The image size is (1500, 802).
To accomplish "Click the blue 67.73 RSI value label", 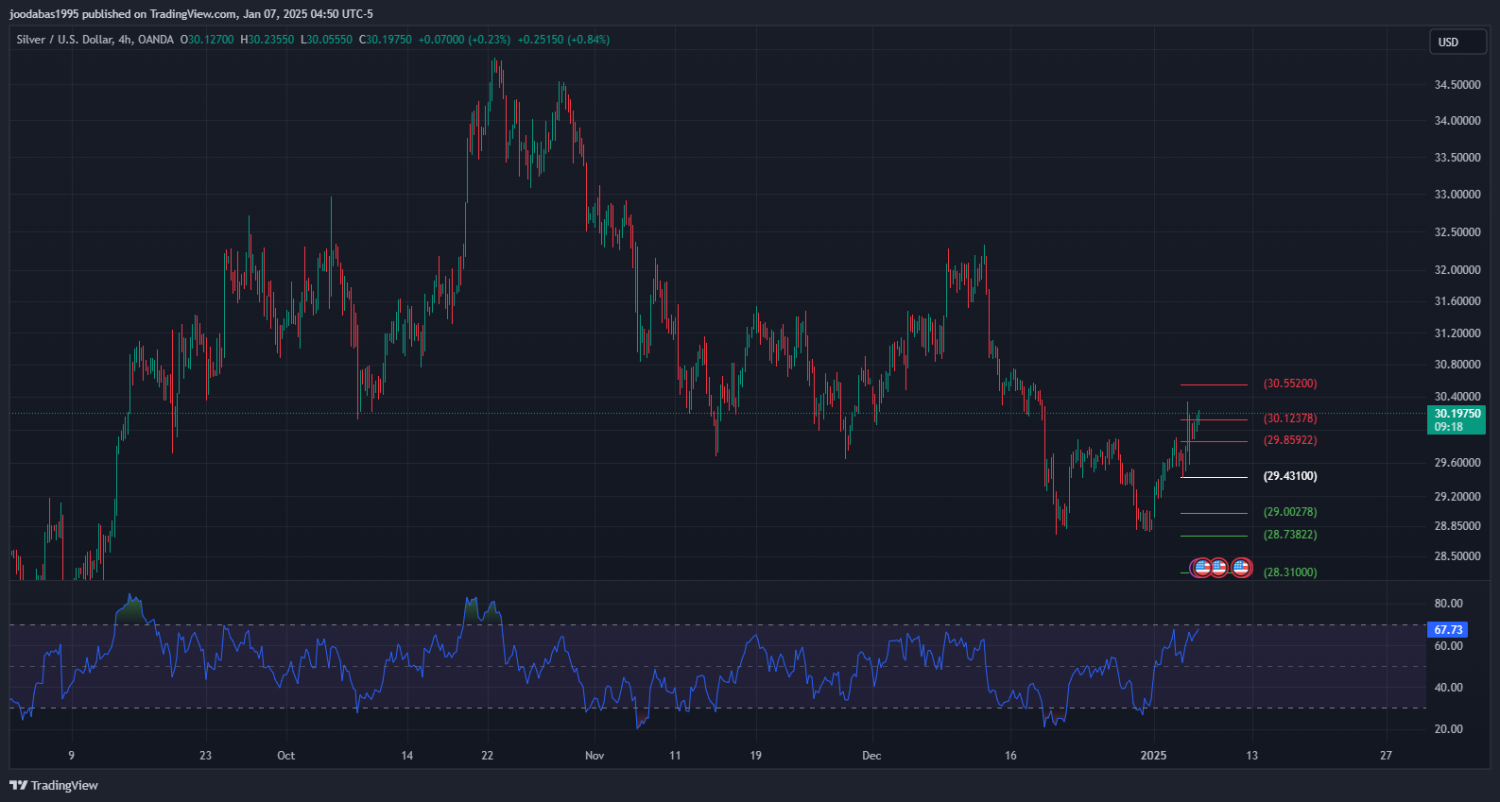I will [x=1448, y=630].
